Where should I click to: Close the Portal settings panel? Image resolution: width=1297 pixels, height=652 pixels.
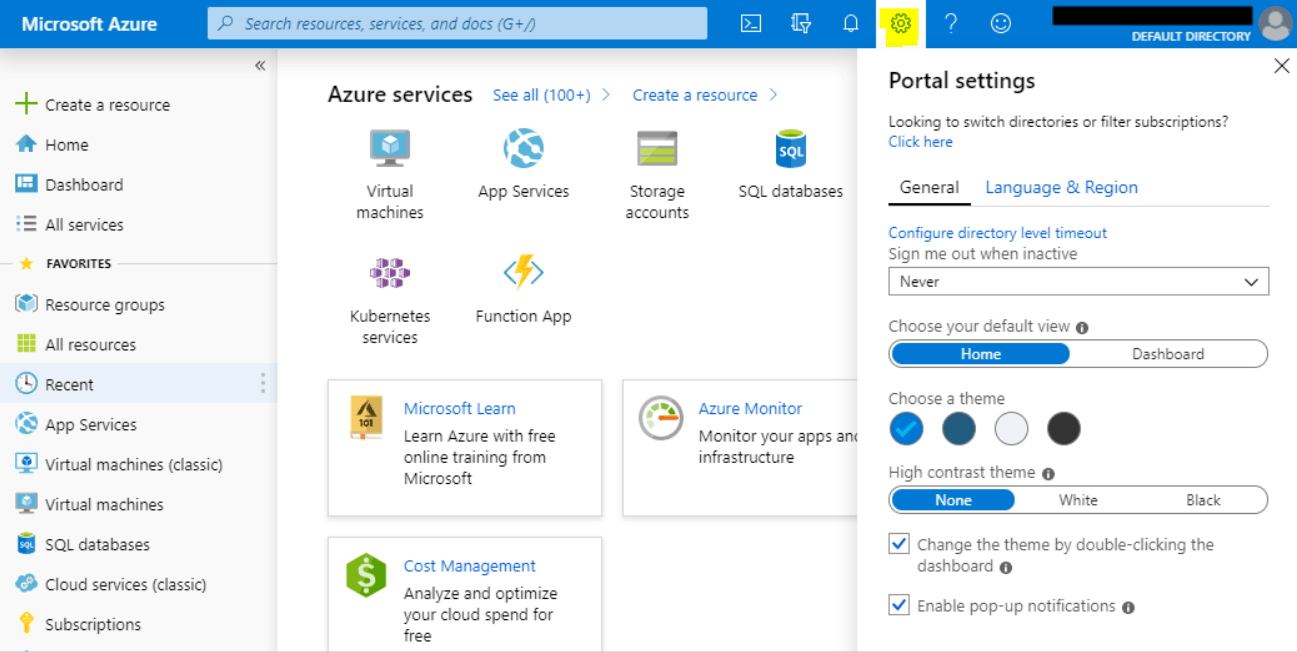coord(1281,66)
